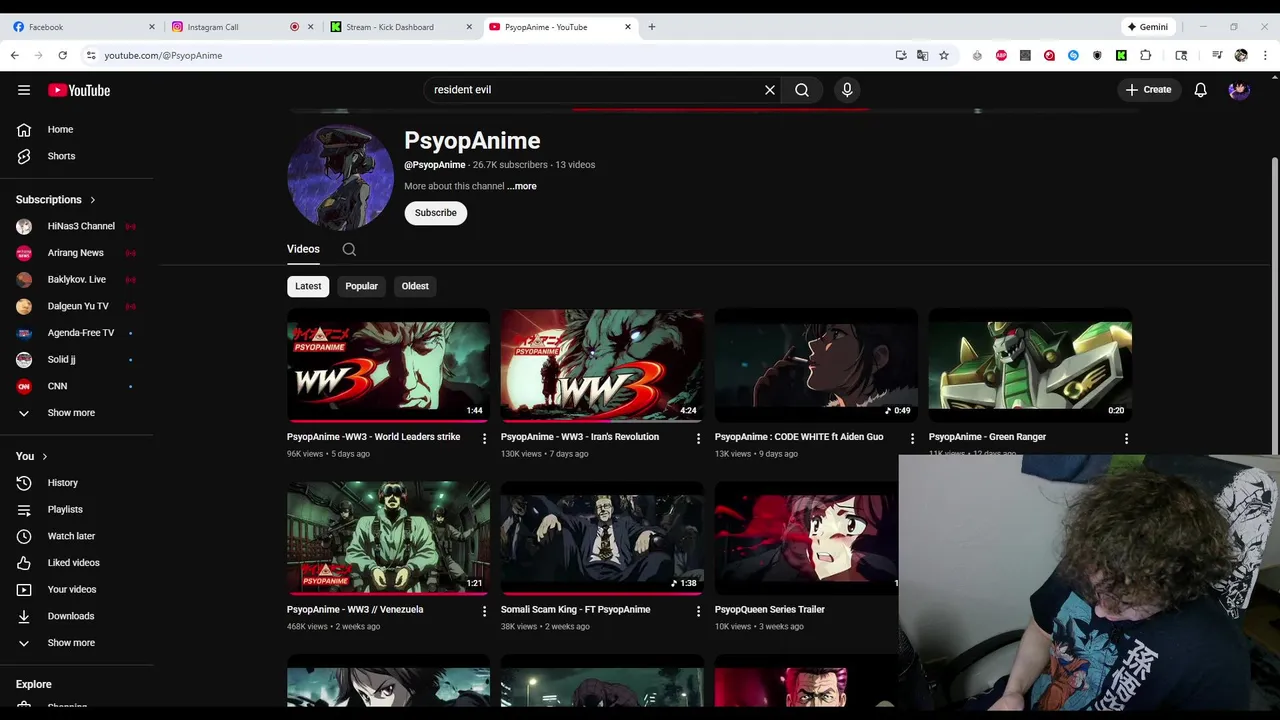Open the PsyopQueen Series Trailer title
Viewport: 1280px width, 720px height.
[x=770, y=609]
